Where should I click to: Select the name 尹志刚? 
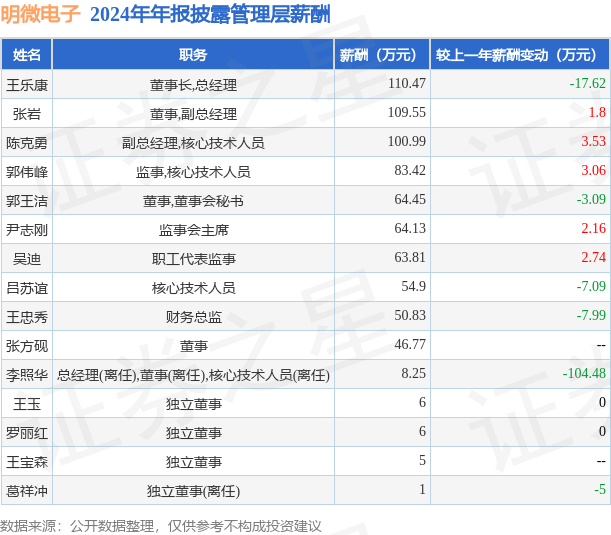coord(26,230)
